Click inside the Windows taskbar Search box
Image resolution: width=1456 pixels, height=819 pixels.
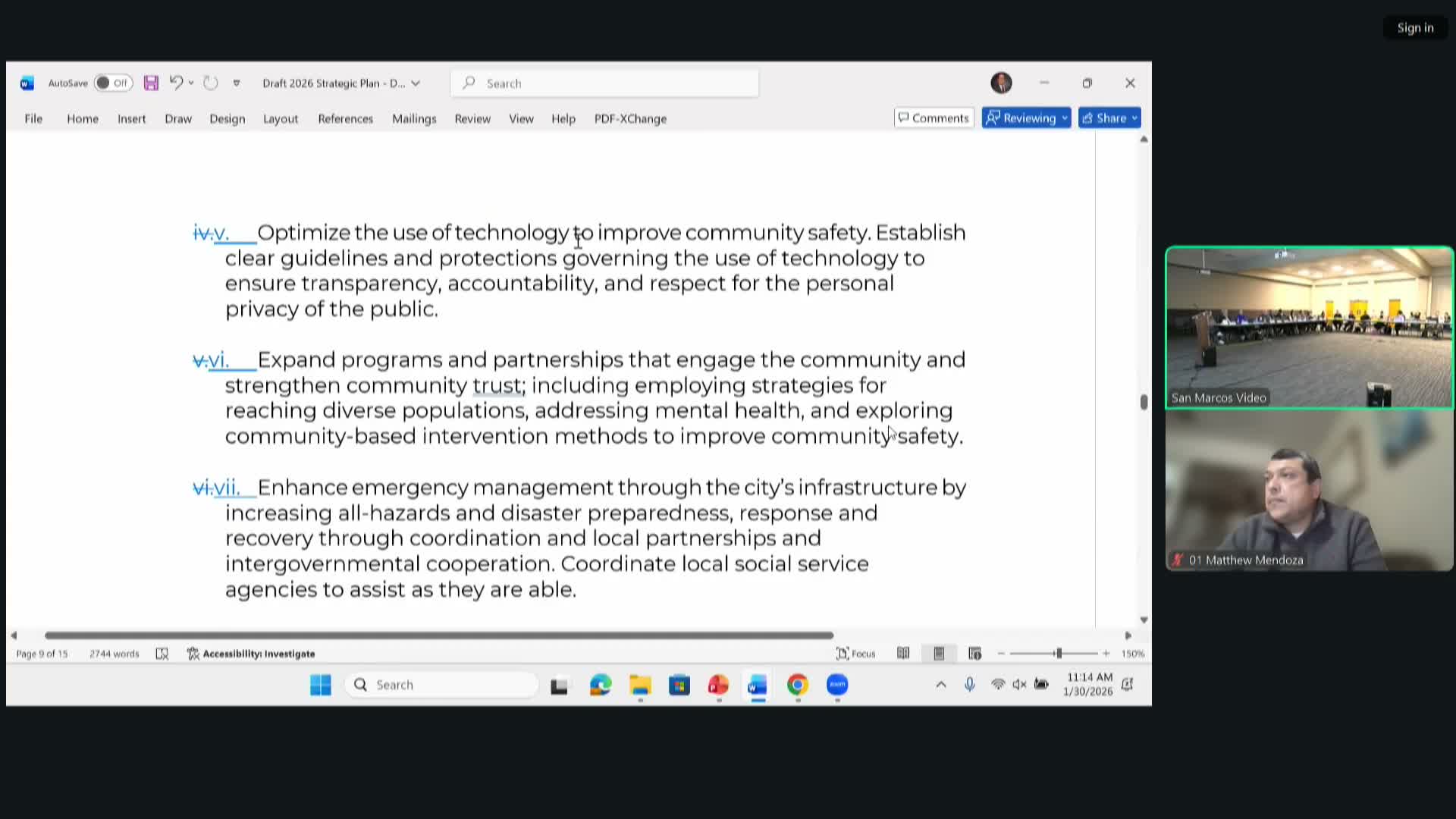[442, 684]
